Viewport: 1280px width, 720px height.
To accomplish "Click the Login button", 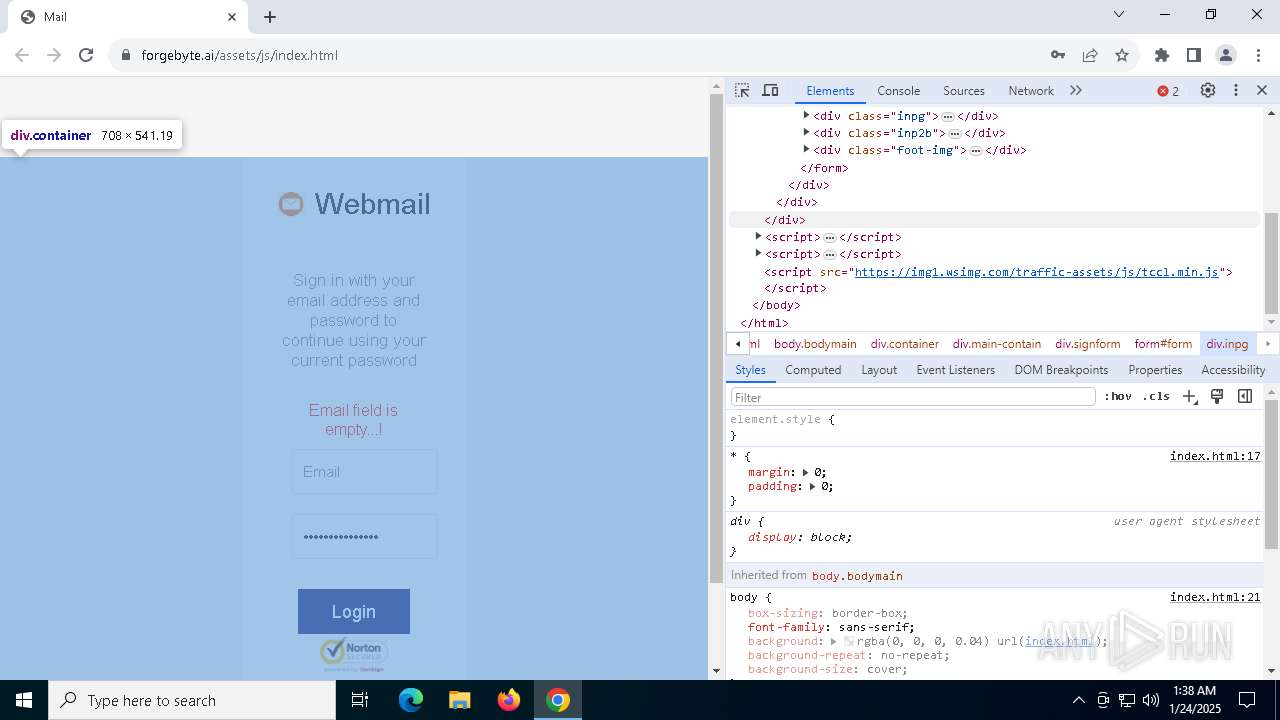I will click(x=354, y=611).
